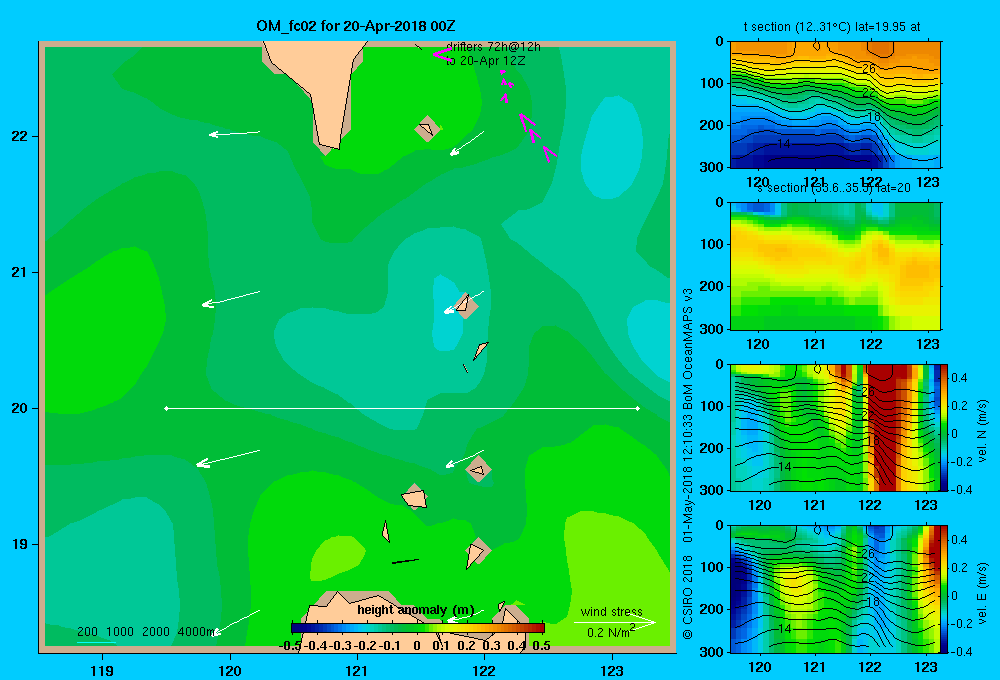Click latitude label '21' on main map axis
1000x680 pixels.
(x=20, y=272)
